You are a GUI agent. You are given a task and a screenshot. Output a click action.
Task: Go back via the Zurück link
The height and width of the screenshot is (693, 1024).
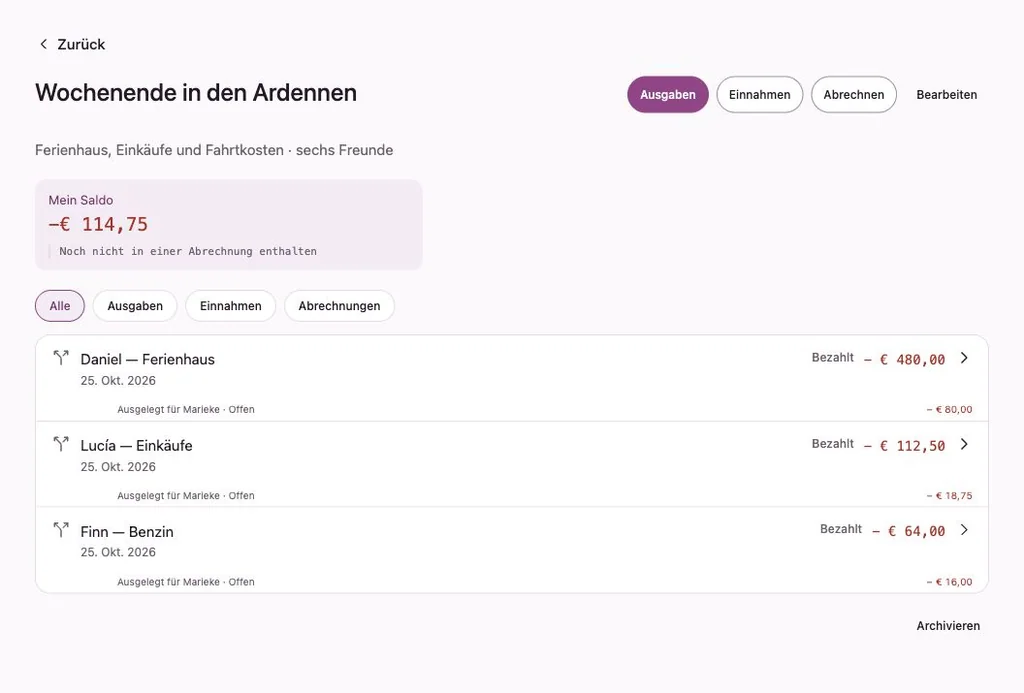click(71, 44)
